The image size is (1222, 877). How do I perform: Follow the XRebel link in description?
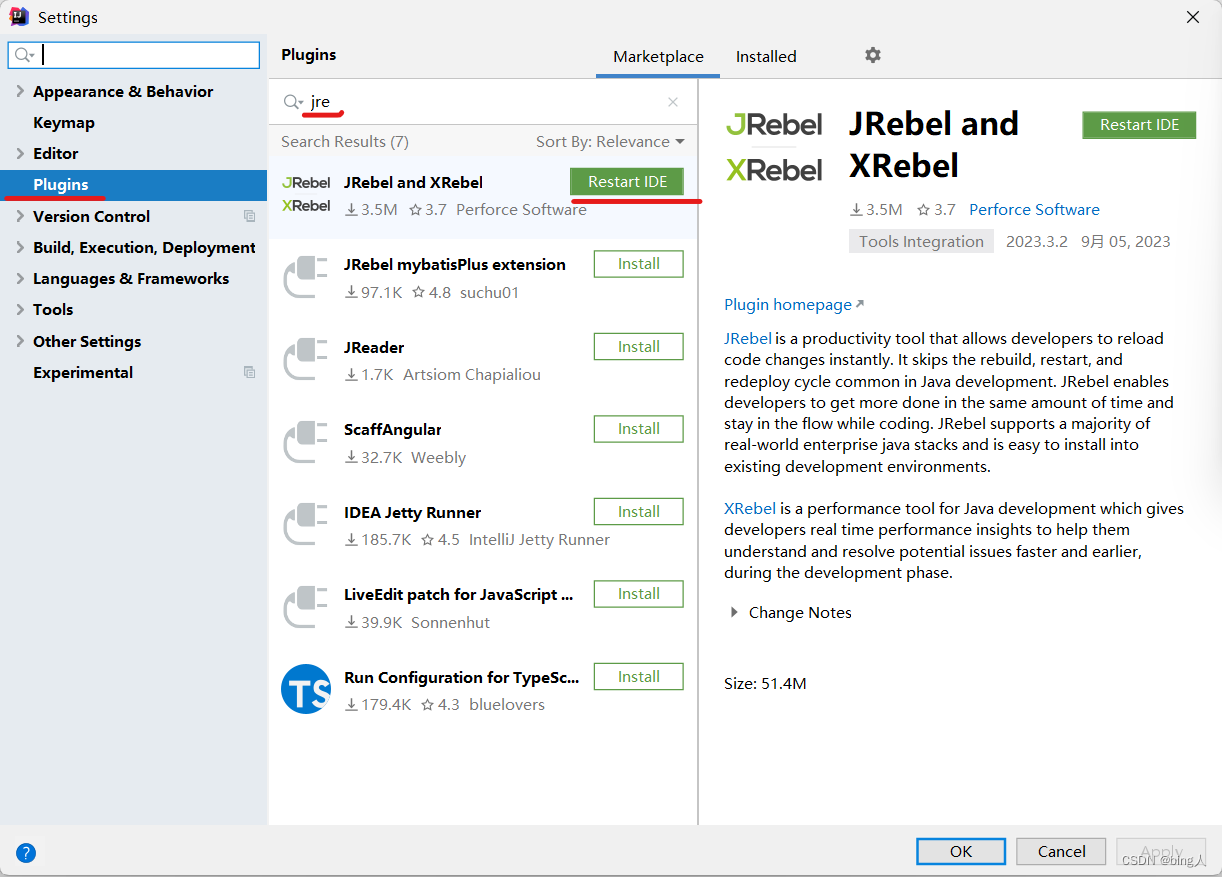(x=750, y=508)
